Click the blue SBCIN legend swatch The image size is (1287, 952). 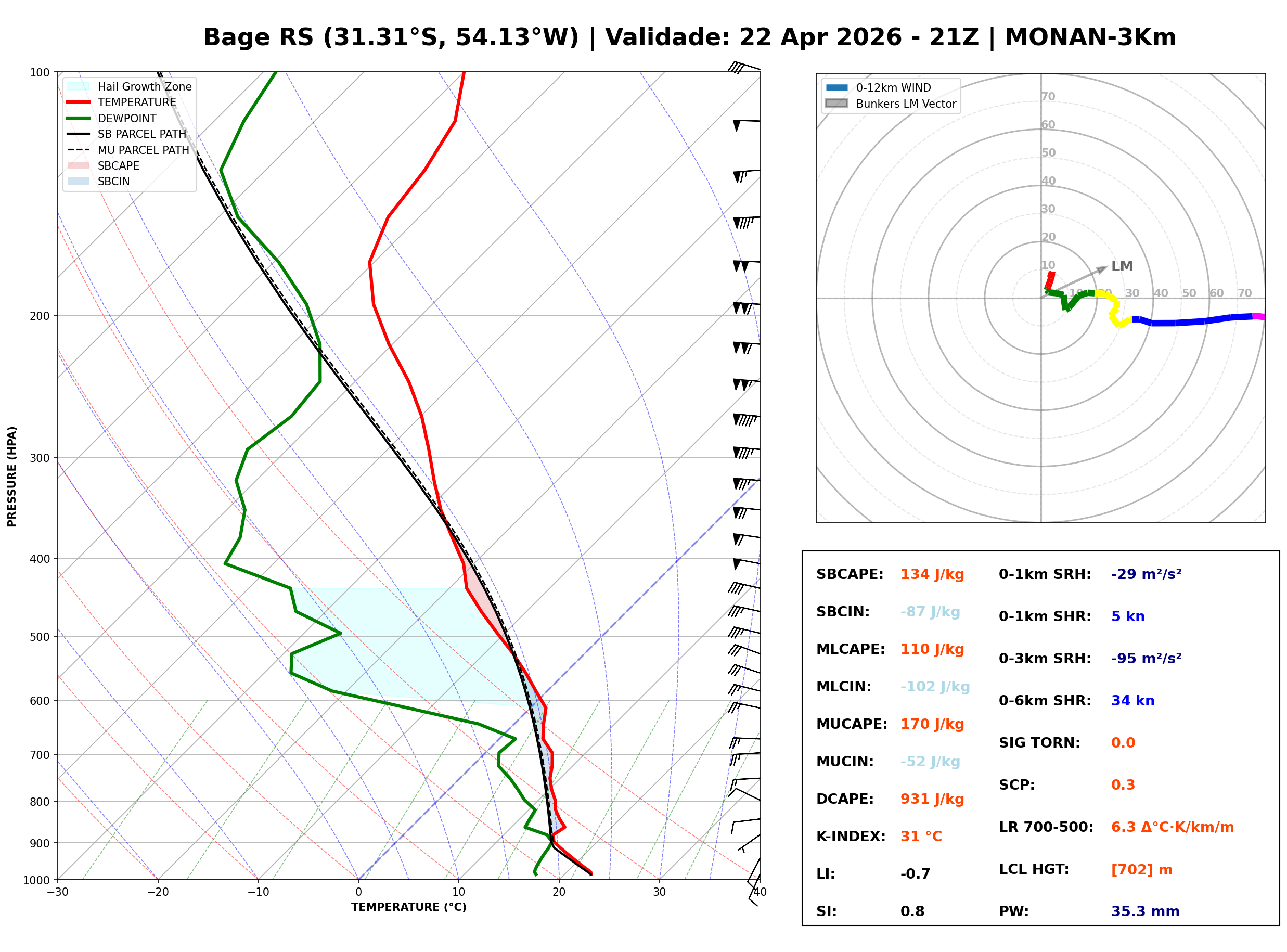[x=79, y=182]
